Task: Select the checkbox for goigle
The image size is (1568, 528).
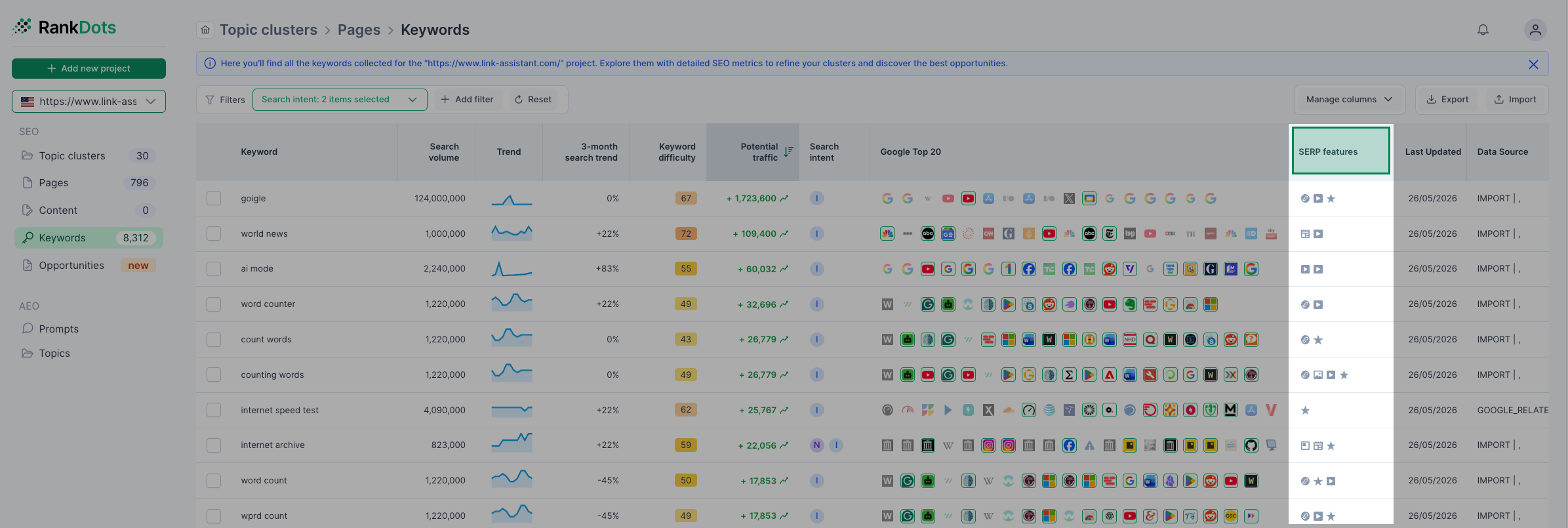Action: [x=214, y=198]
